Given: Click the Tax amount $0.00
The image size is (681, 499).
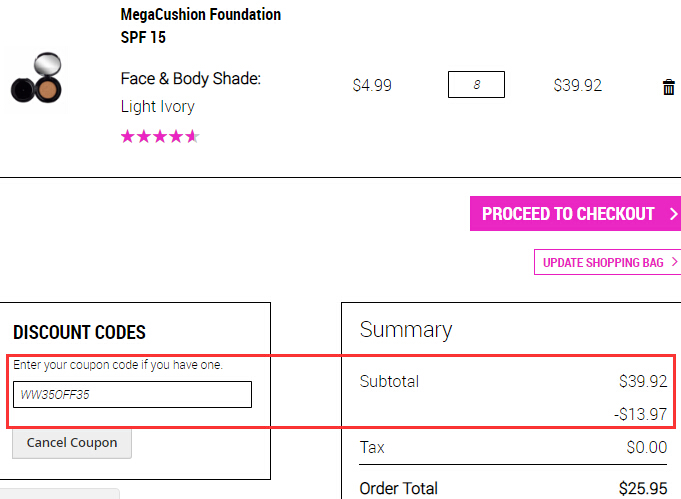Looking at the screenshot, I should (647, 447).
